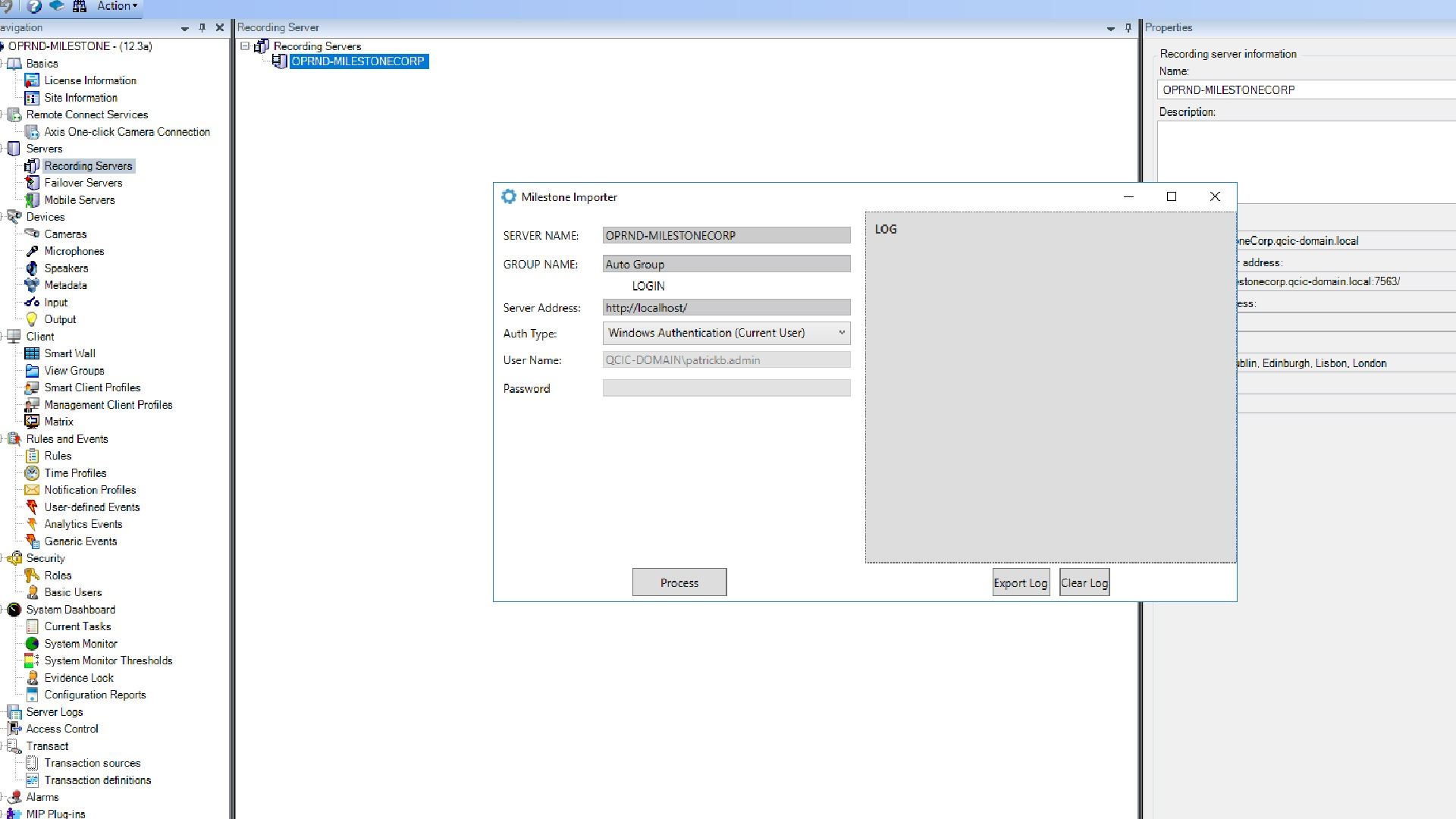Select the Metadata icon
The width and height of the screenshot is (1456, 819).
click(x=32, y=285)
